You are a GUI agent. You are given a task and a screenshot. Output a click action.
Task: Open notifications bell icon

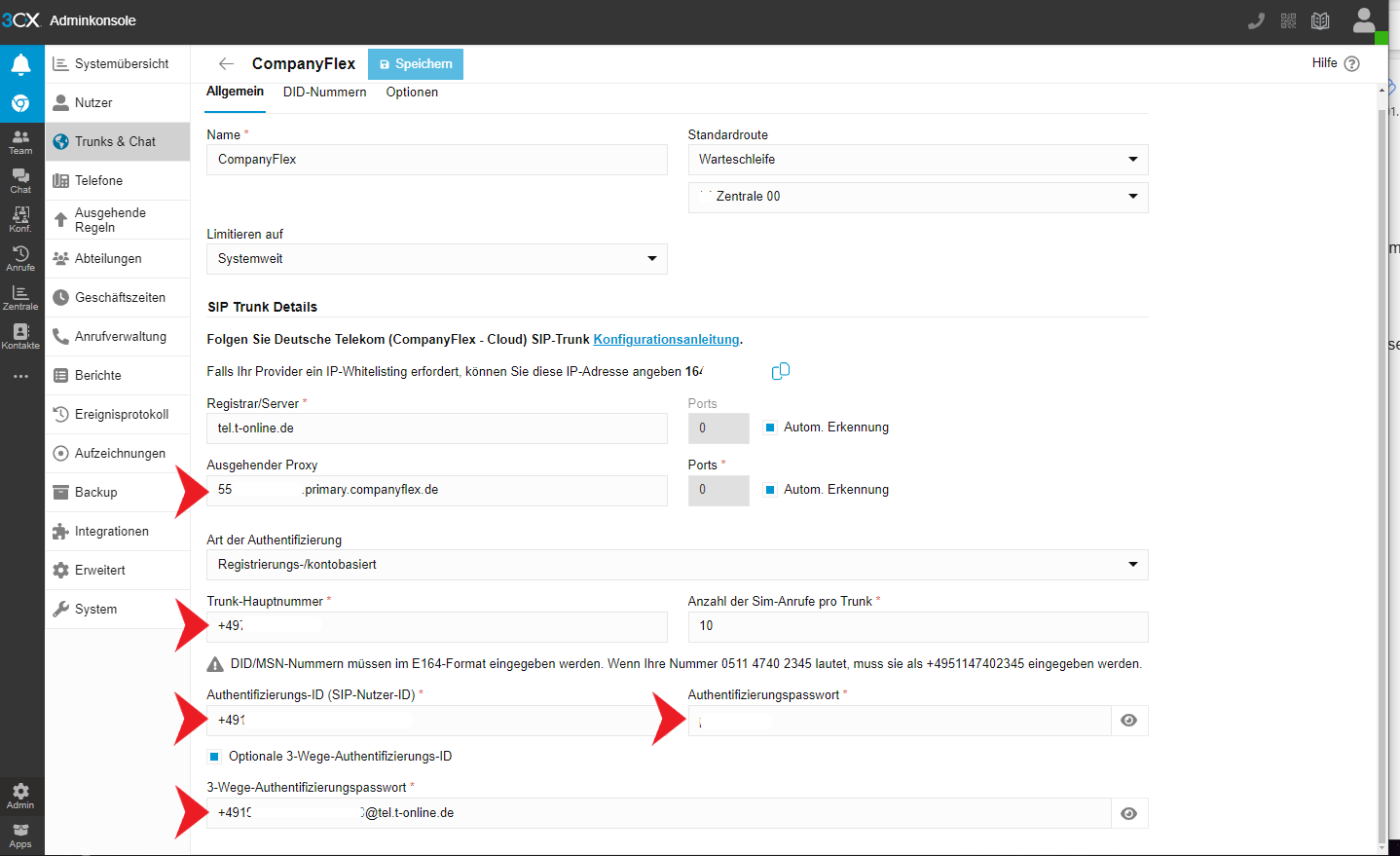click(x=21, y=64)
